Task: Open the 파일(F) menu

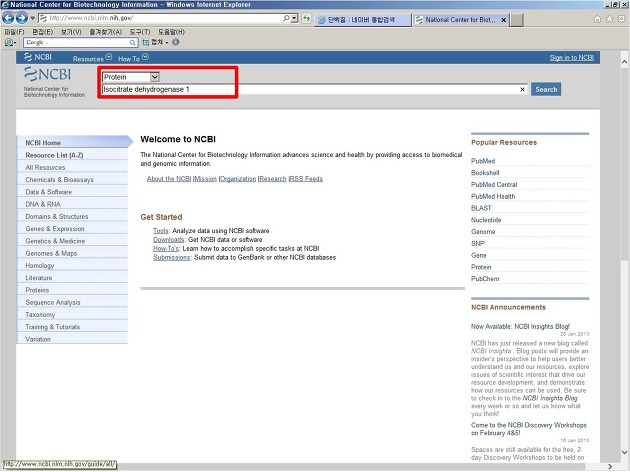Action: coord(14,32)
